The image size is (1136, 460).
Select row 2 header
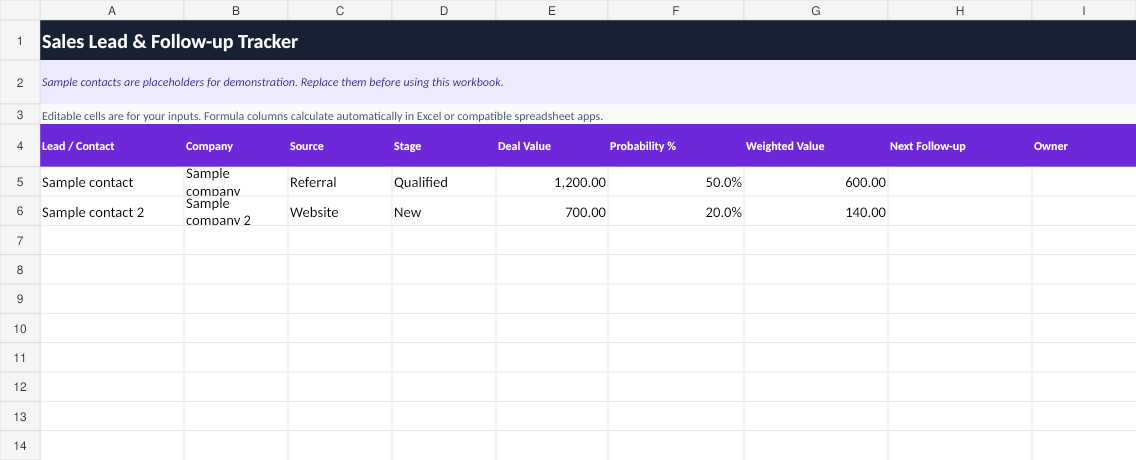tap(20, 82)
